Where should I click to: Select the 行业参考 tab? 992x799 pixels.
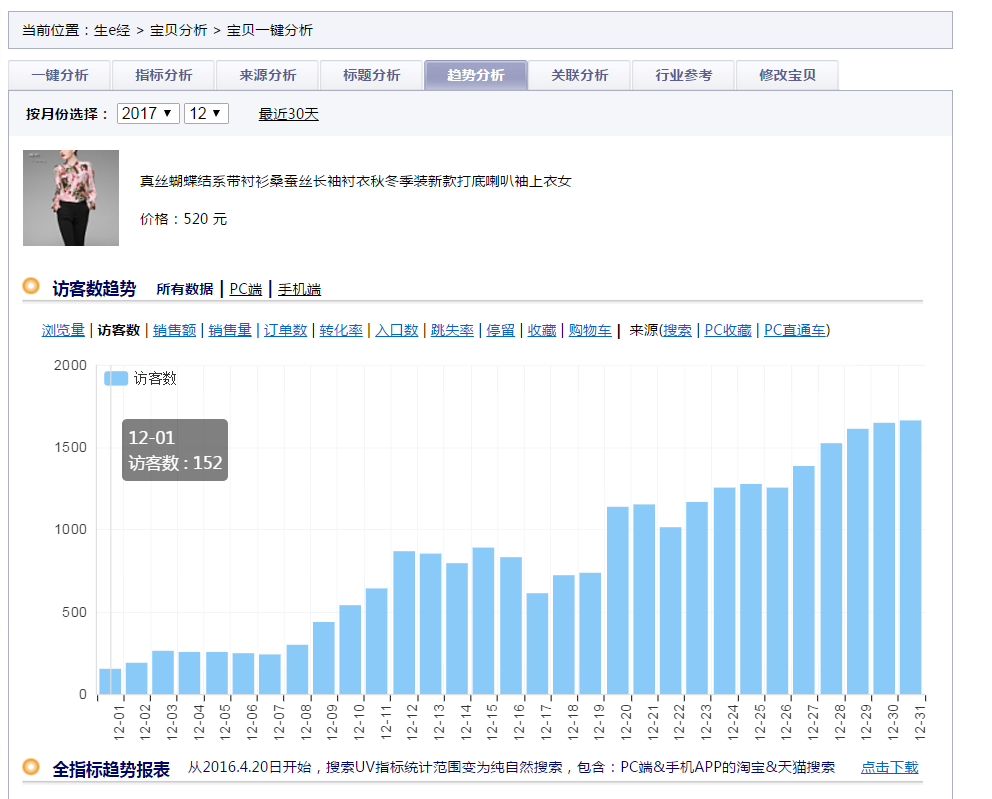683,75
